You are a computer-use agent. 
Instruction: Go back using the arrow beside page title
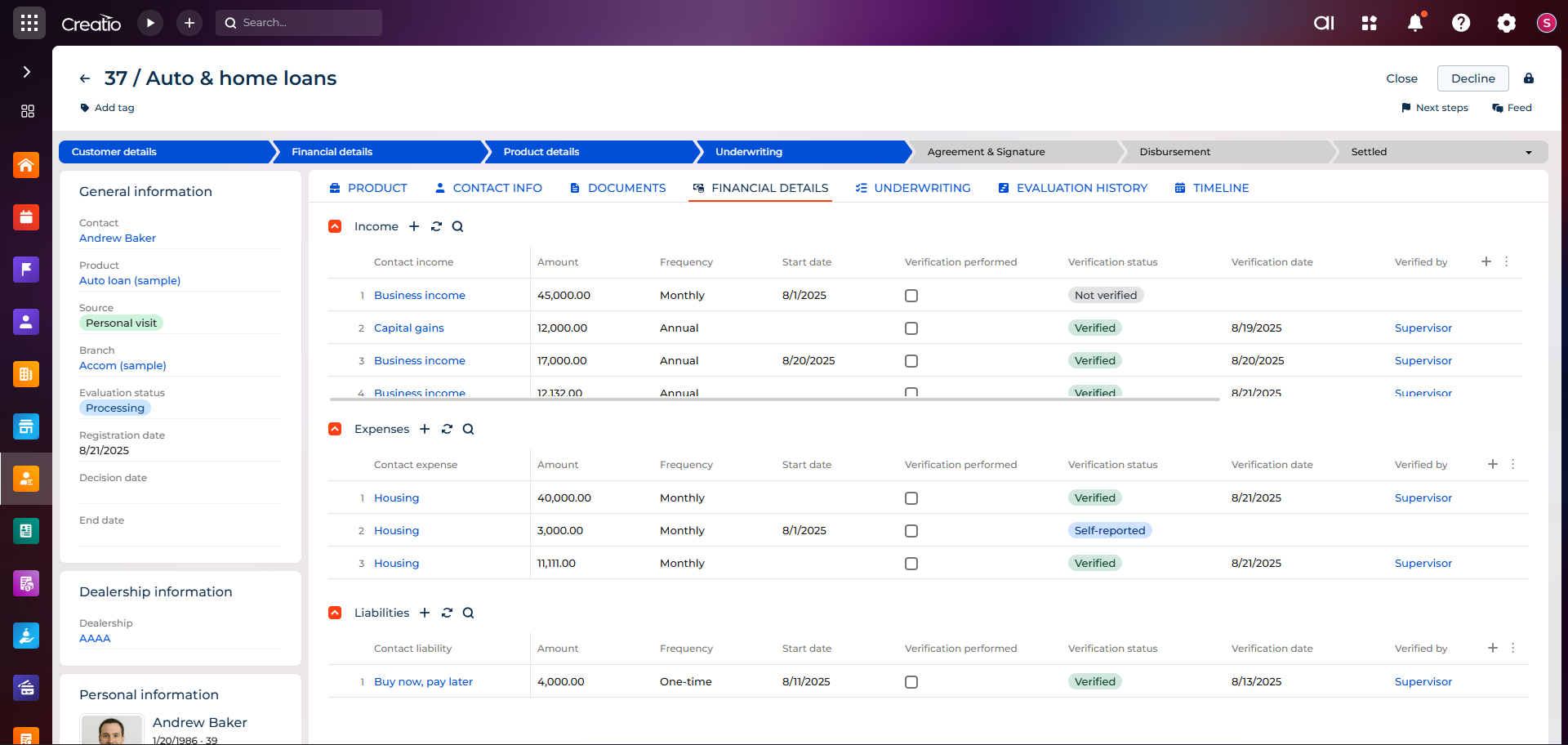[85, 78]
